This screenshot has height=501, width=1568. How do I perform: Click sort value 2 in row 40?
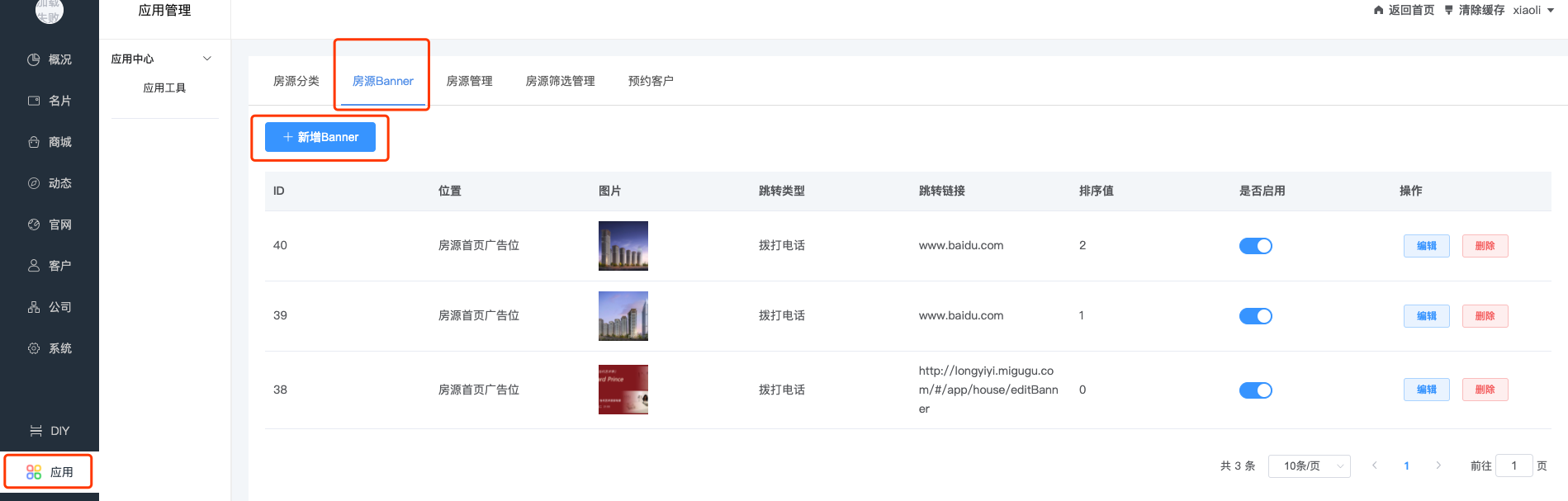tap(1082, 245)
